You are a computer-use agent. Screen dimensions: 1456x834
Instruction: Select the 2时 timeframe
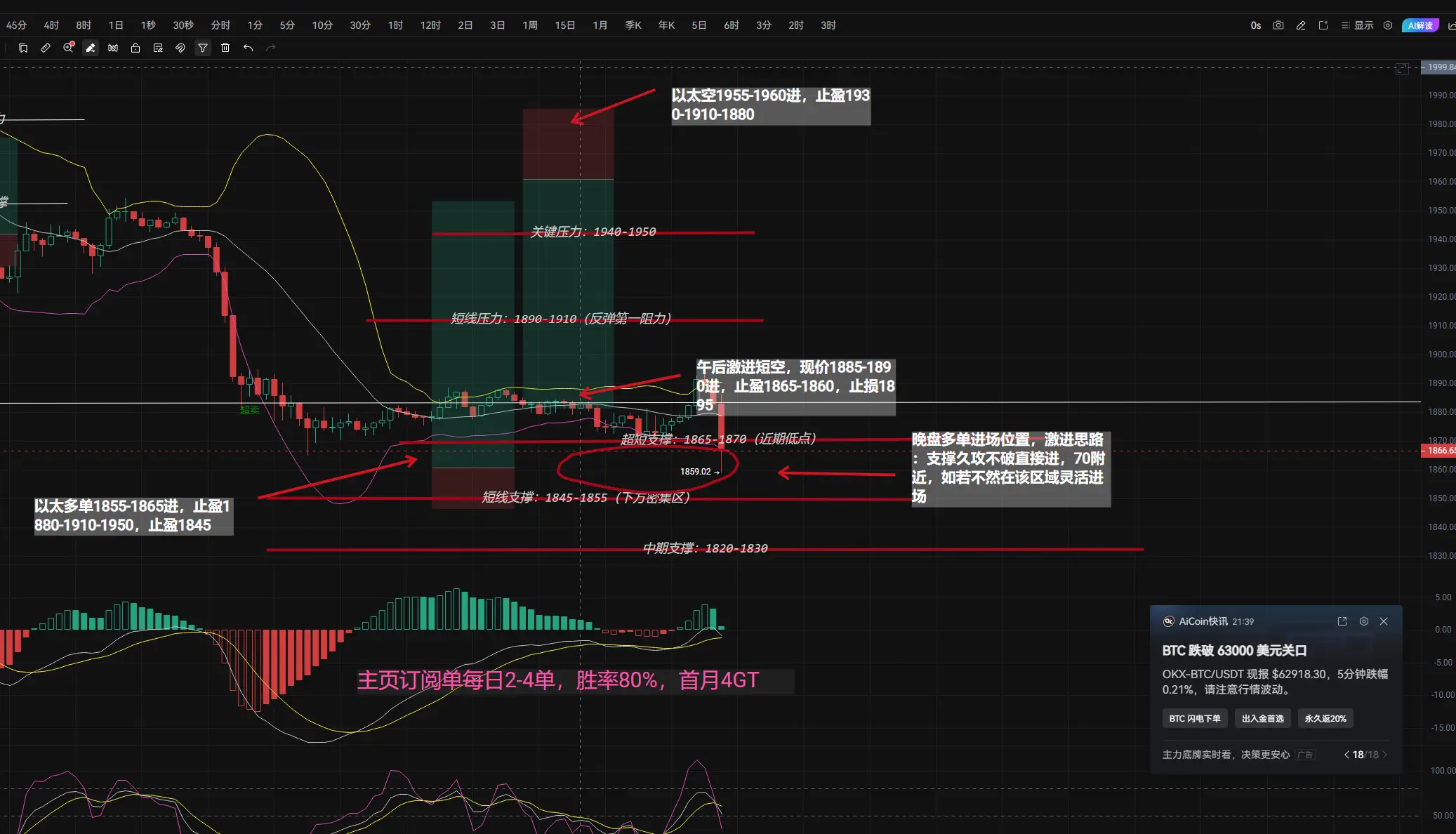click(x=796, y=25)
